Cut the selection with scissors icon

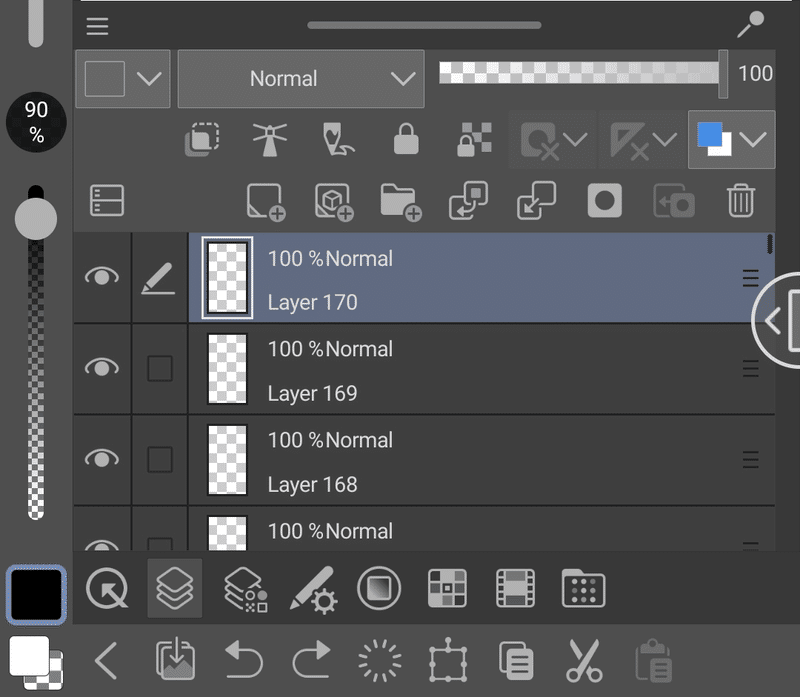click(584, 660)
